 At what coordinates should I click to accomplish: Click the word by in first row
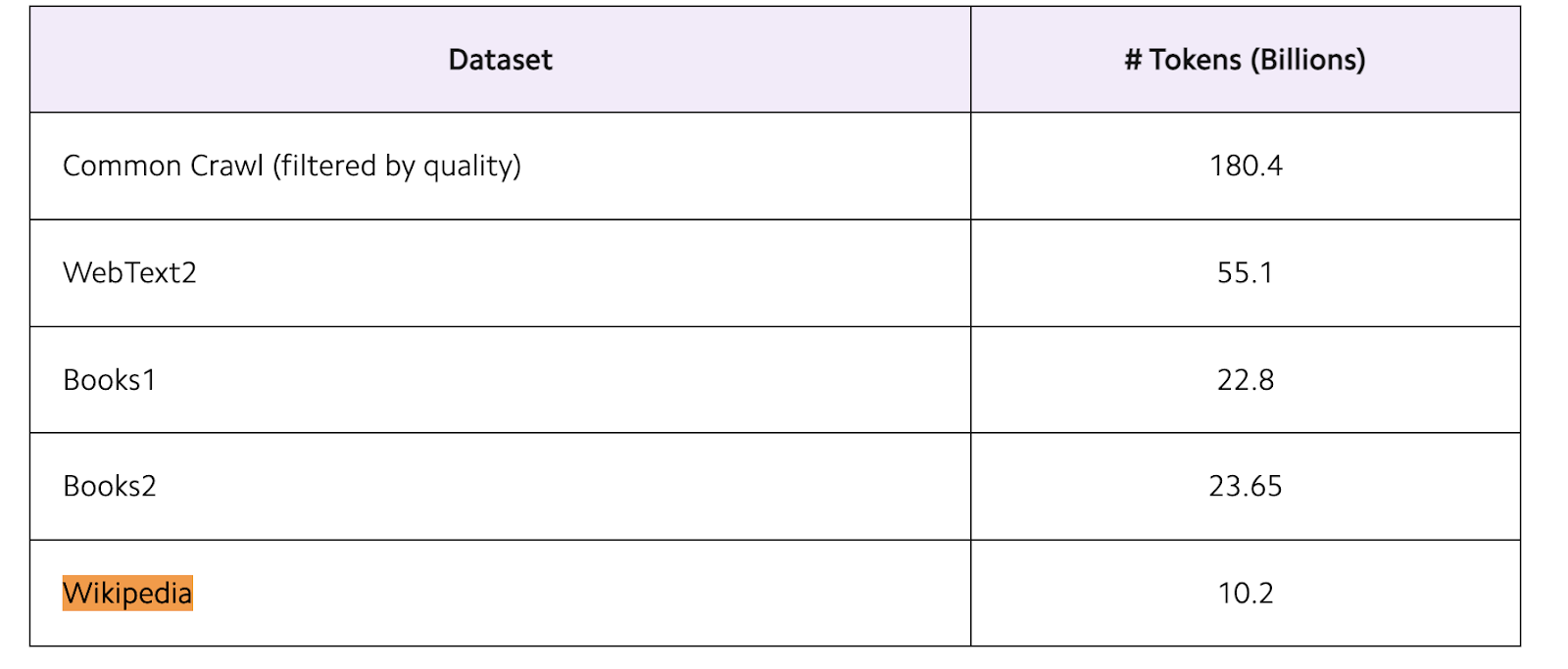pos(400,166)
